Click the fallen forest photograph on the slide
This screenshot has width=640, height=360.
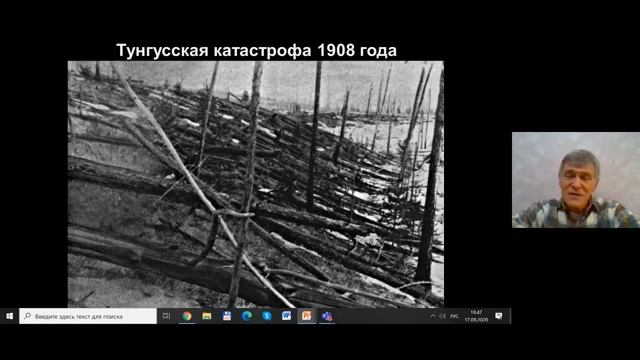(x=256, y=184)
